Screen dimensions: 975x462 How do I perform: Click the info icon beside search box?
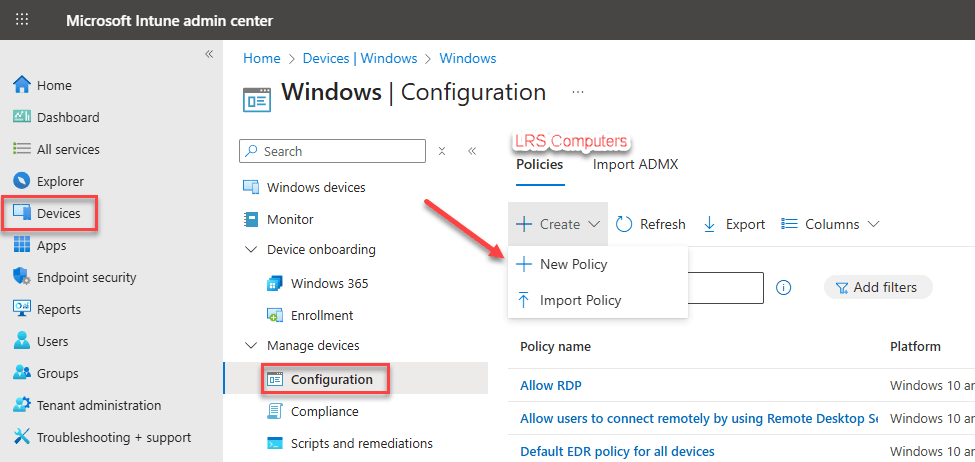784,288
